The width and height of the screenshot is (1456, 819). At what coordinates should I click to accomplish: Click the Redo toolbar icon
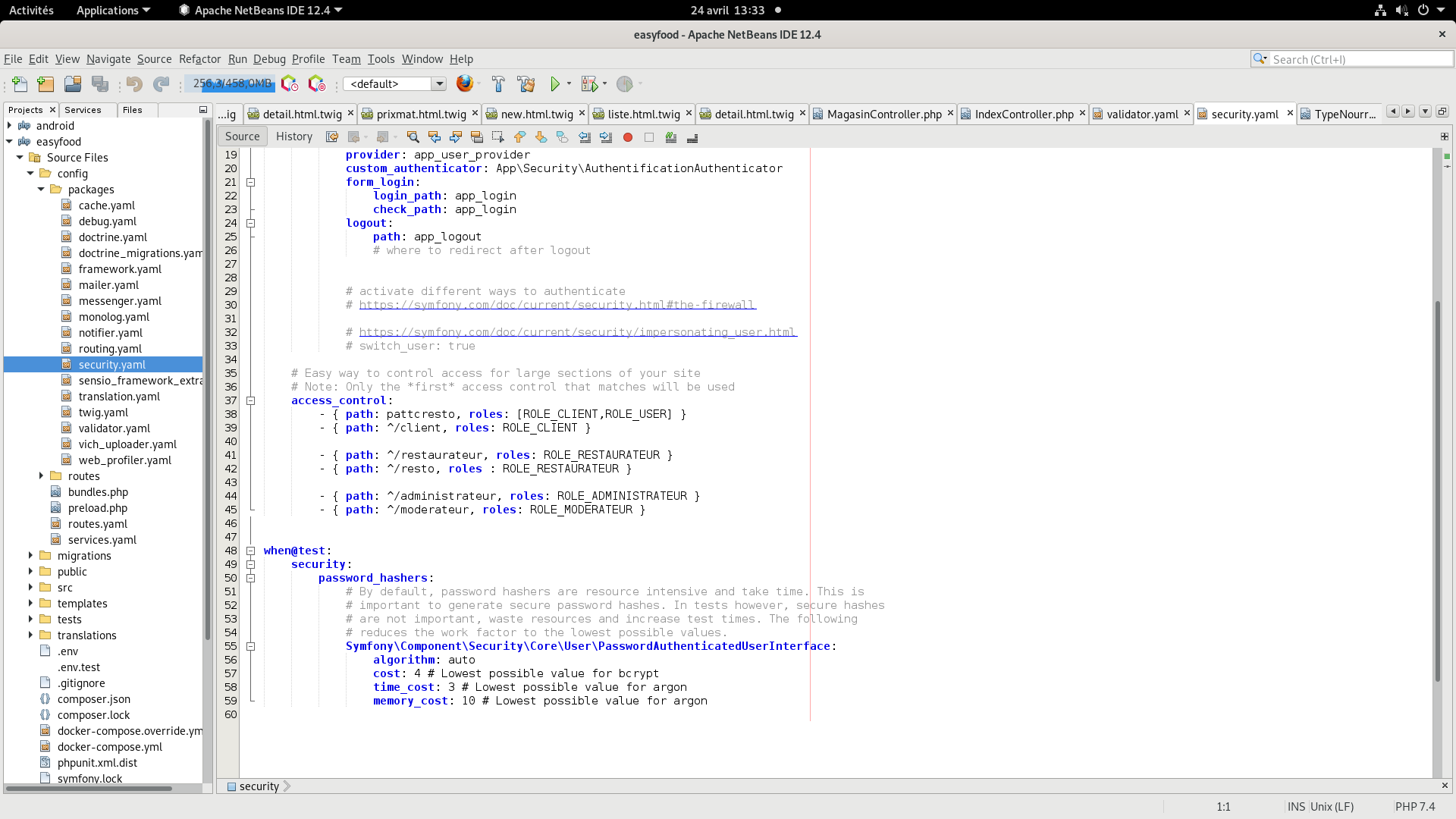161,84
